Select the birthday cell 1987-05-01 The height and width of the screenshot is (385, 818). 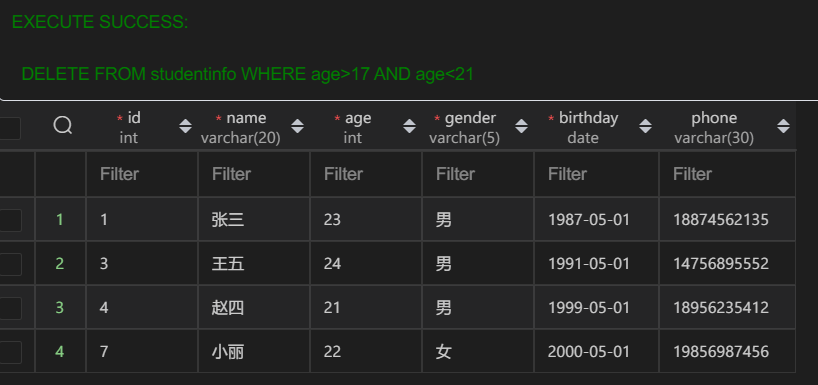(596, 220)
